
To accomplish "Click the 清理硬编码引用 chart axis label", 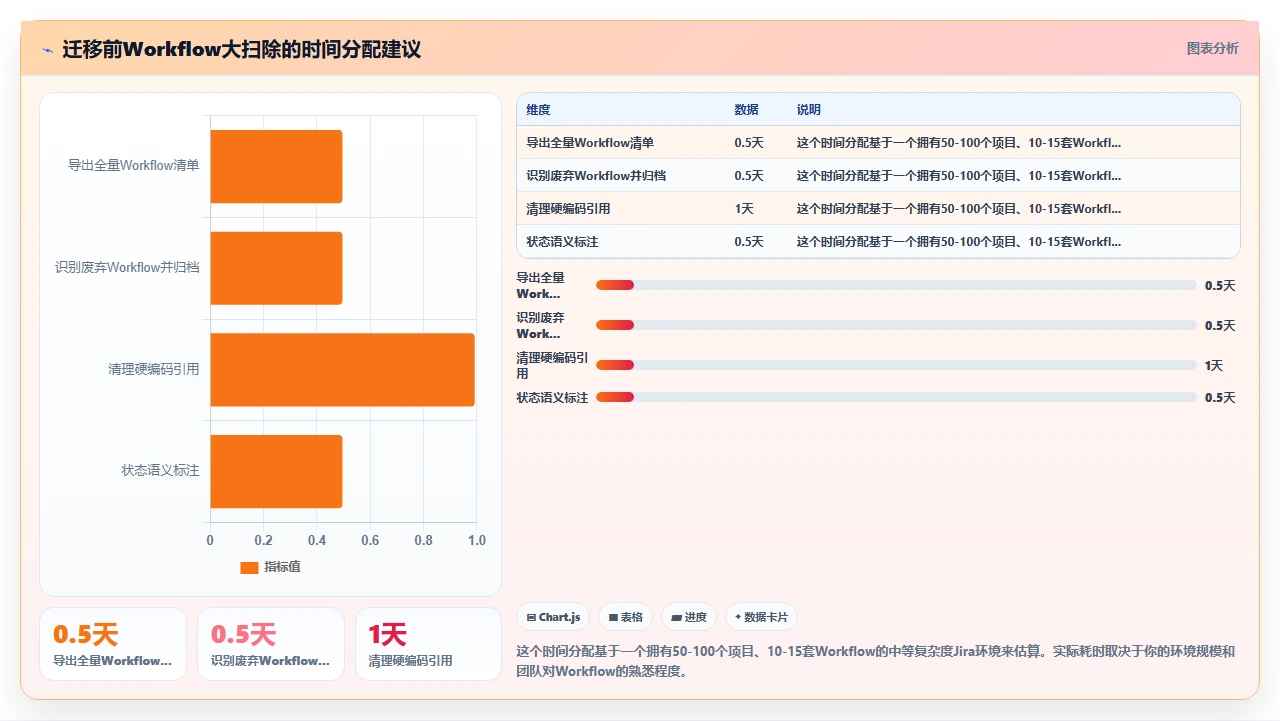I will 154,369.
